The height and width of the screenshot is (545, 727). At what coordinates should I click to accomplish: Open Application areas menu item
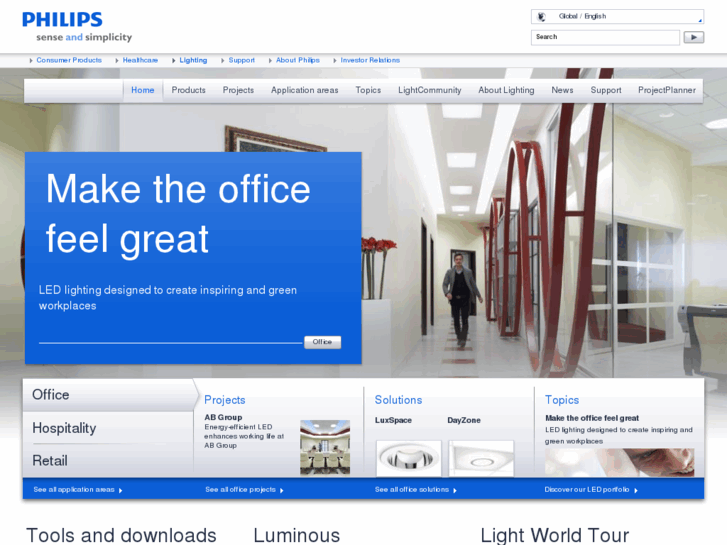click(304, 90)
